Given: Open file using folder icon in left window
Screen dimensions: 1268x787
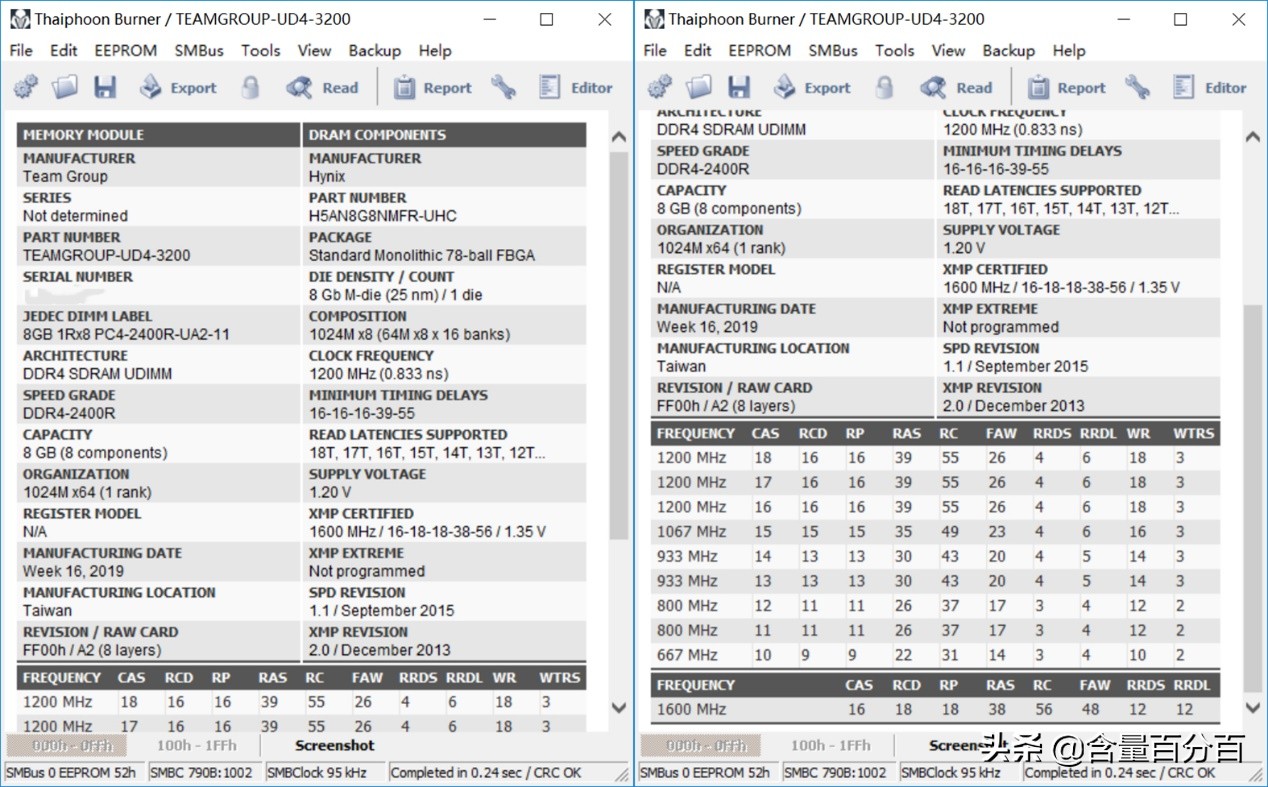Looking at the screenshot, I should click(x=65, y=88).
